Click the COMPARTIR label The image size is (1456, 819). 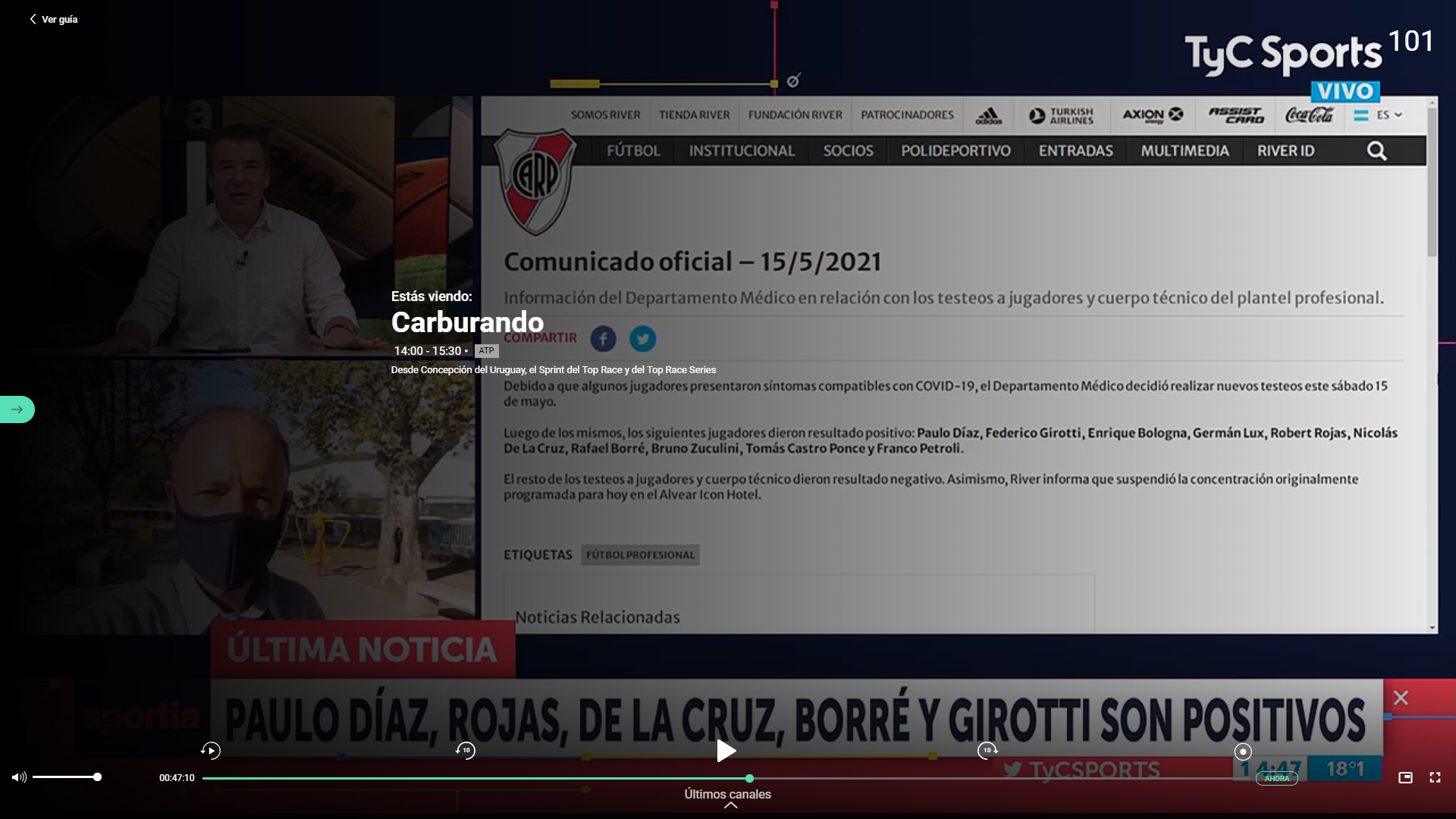540,338
